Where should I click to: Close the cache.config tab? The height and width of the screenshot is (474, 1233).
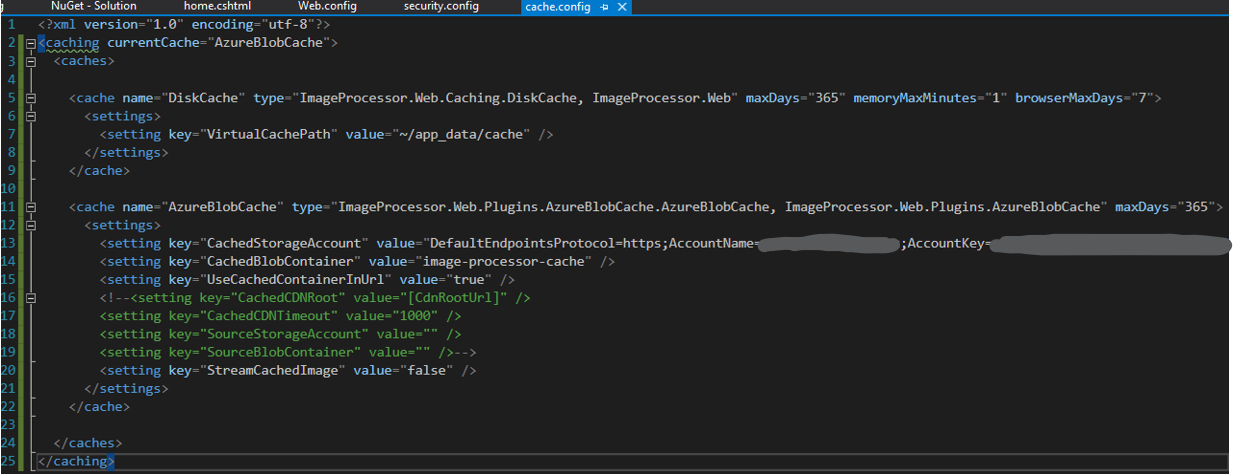click(x=622, y=7)
